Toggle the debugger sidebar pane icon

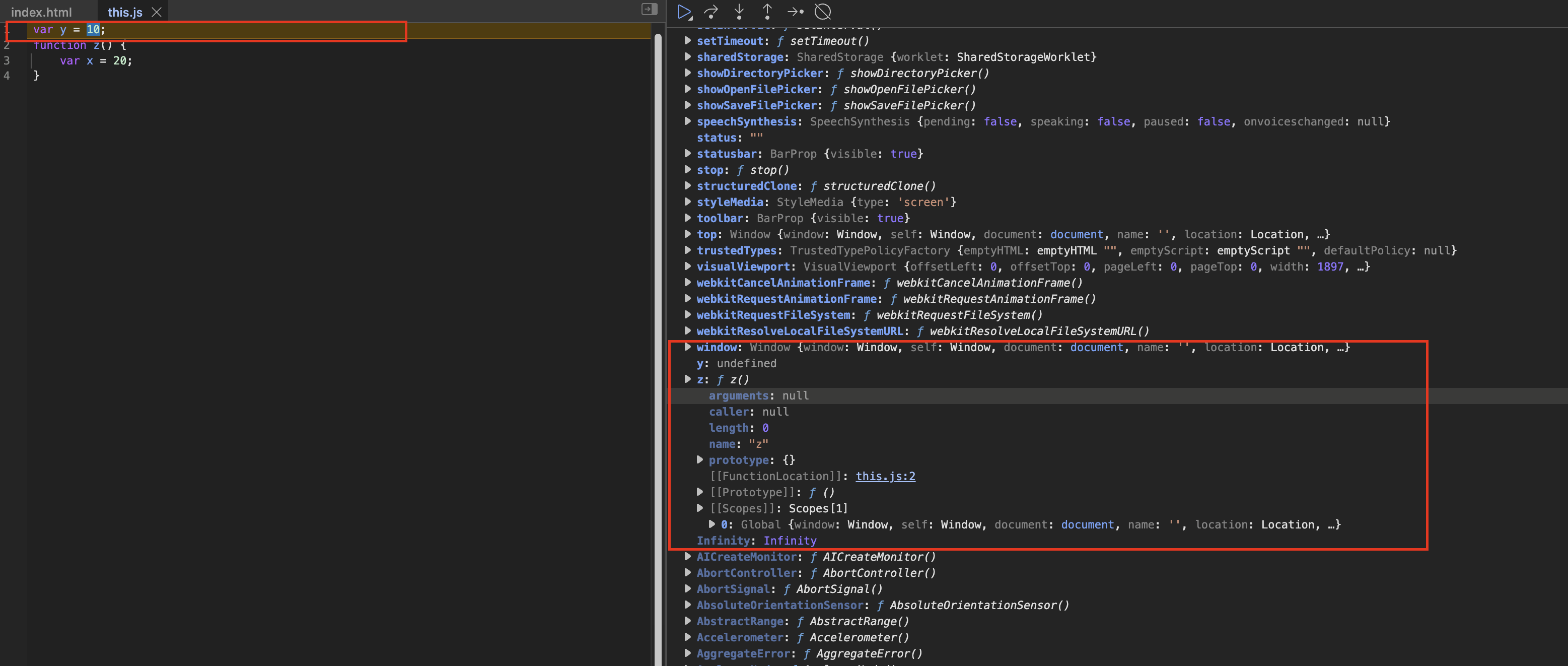pos(650,9)
